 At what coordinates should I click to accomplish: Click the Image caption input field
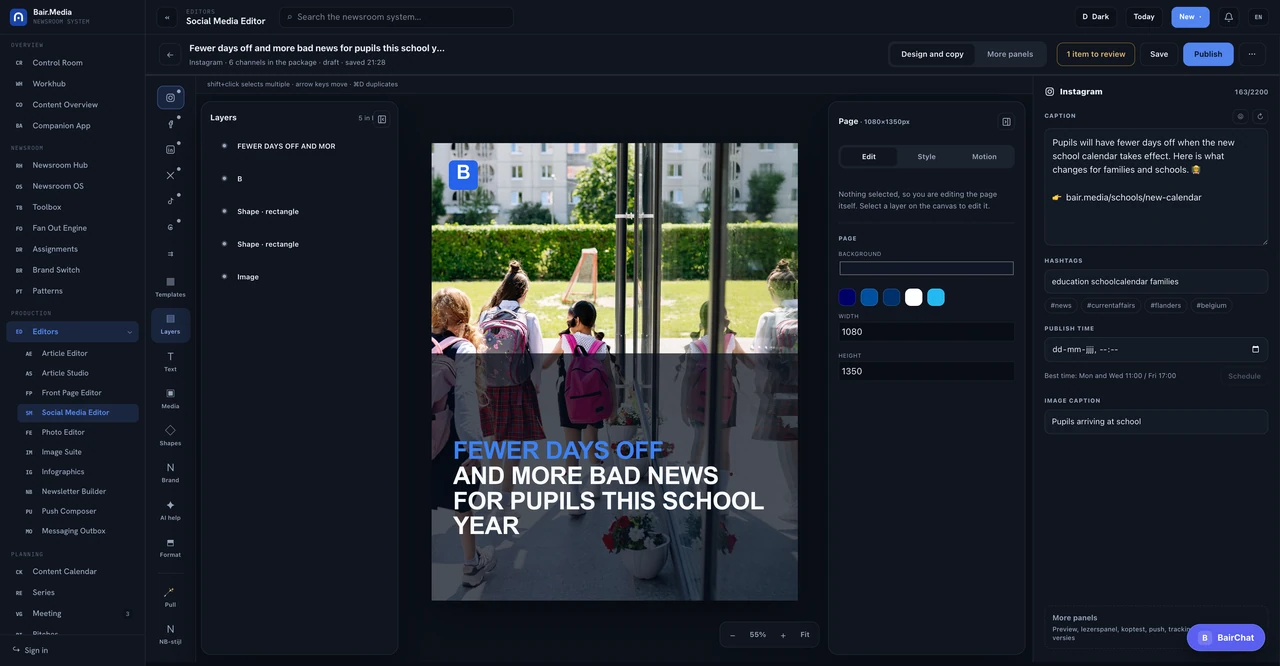pos(1156,422)
